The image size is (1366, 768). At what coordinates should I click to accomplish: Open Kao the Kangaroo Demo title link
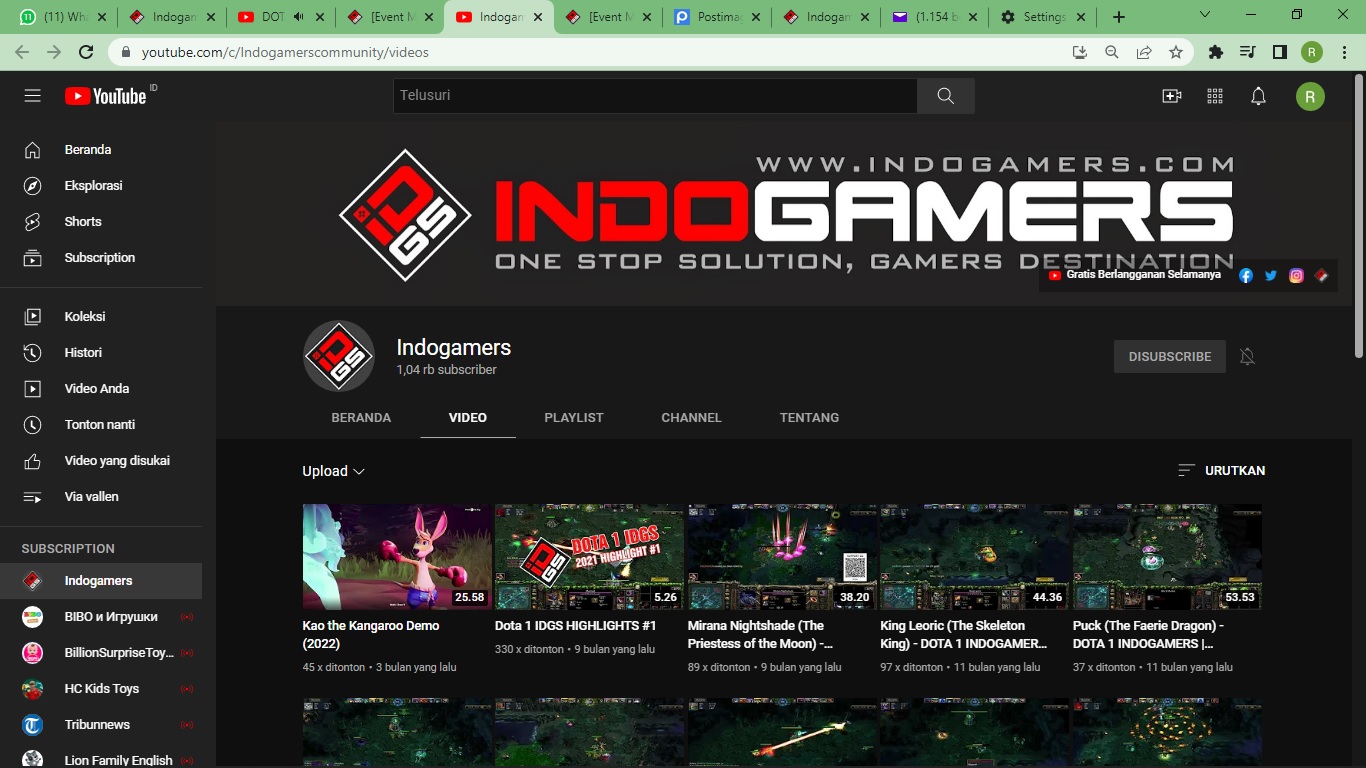(371, 635)
